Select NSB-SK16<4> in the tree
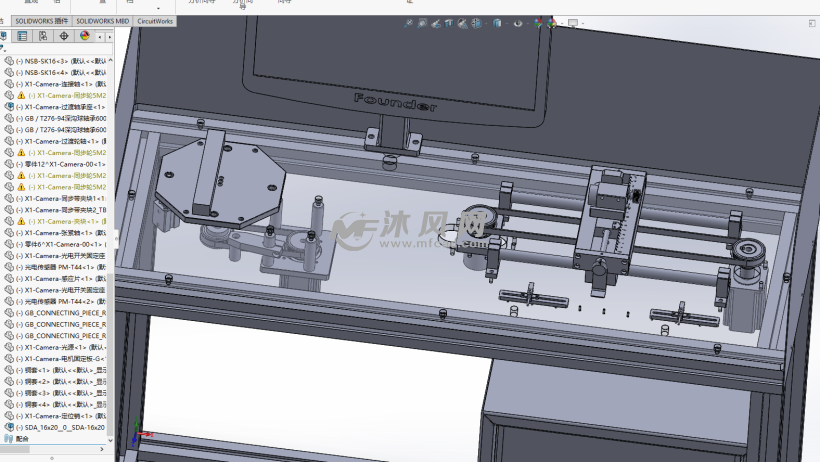The width and height of the screenshot is (820, 462). tap(61, 72)
